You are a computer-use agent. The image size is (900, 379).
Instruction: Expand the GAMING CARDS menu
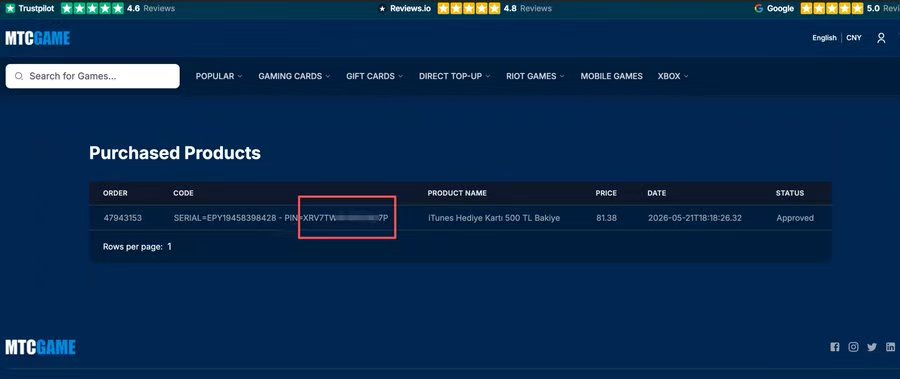(x=294, y=76)
